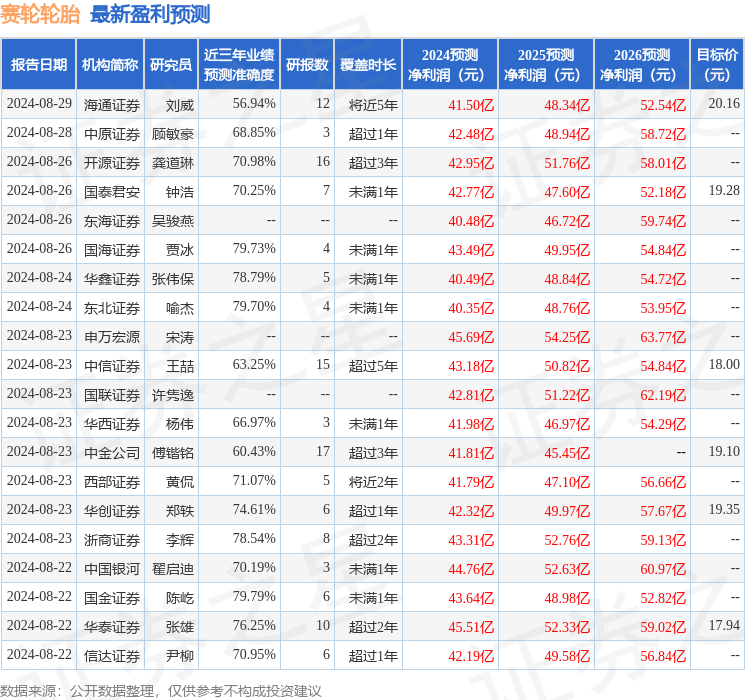The height and width of the screenshot is (700, 745).
Task: Select the 国泰君安 institution cell
Action: 112,192
